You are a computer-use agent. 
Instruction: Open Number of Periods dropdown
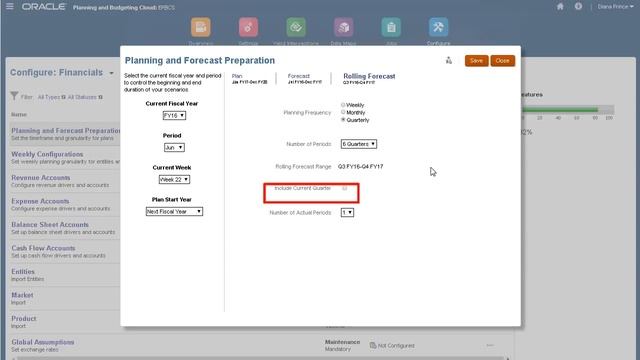359,144
